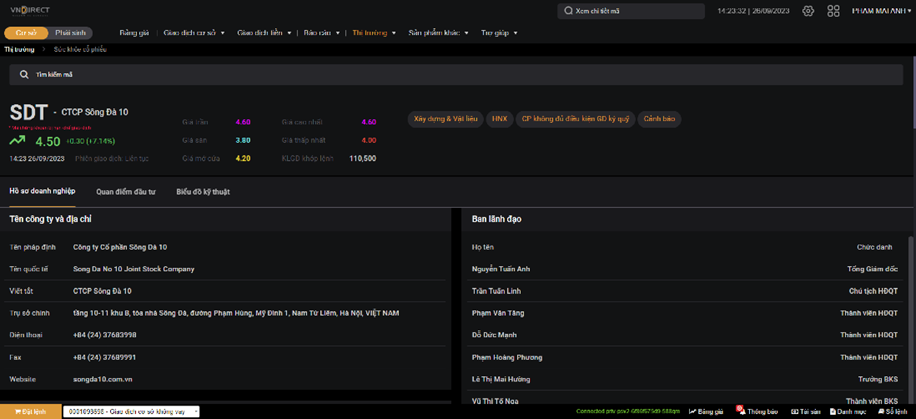Click Đỗ Đức Mạnh row

coord(685,335)
